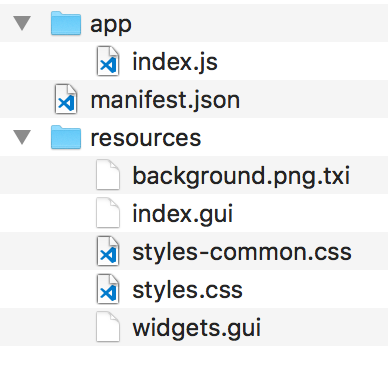
Task: Click the index.gui blank file icon
Action: click(x=108, y=213)
